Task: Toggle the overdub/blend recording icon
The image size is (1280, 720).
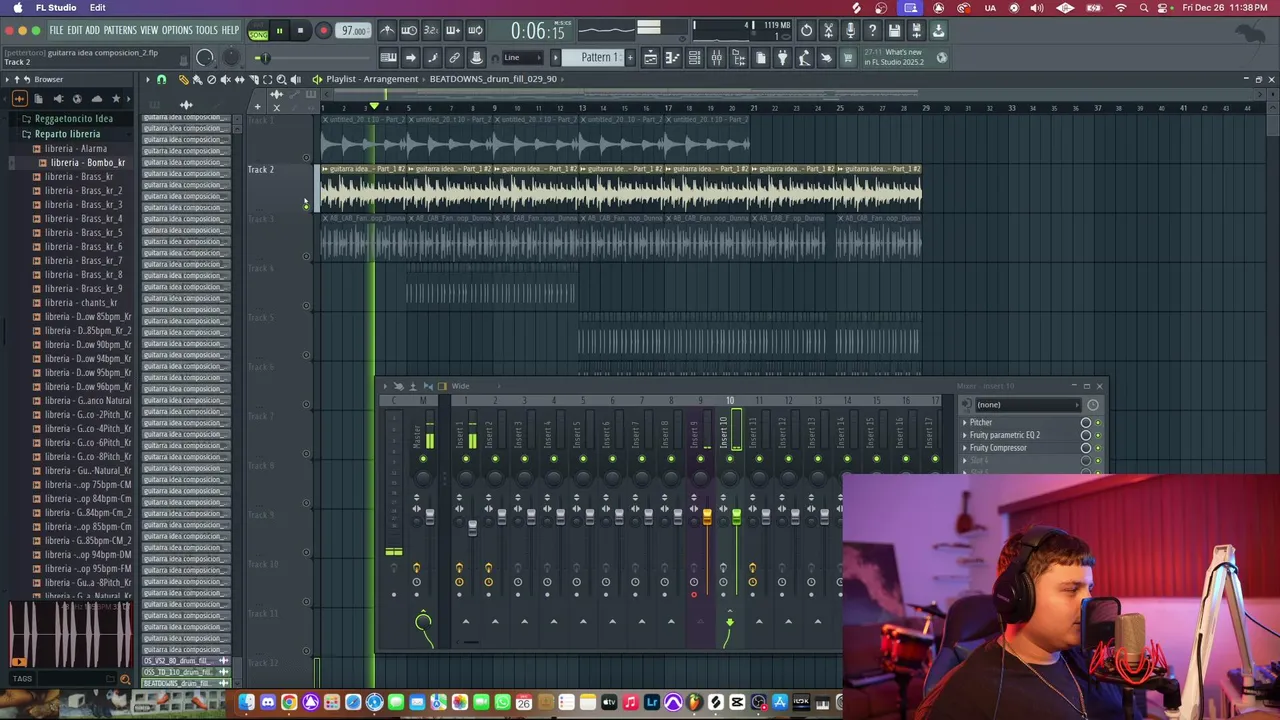Action: point(453,30)
